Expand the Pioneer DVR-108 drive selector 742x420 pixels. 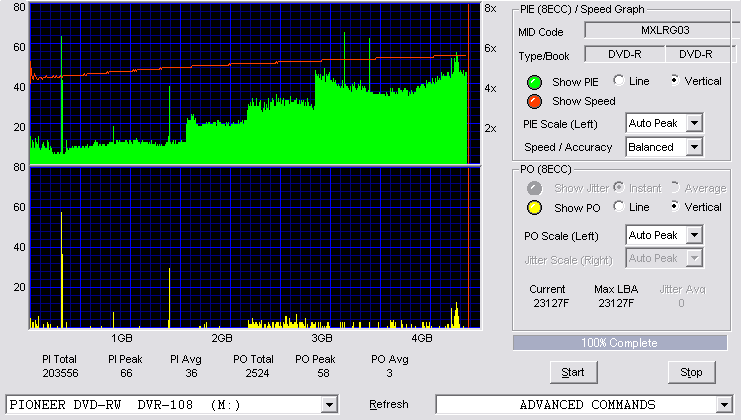click(x=329, y=405)
